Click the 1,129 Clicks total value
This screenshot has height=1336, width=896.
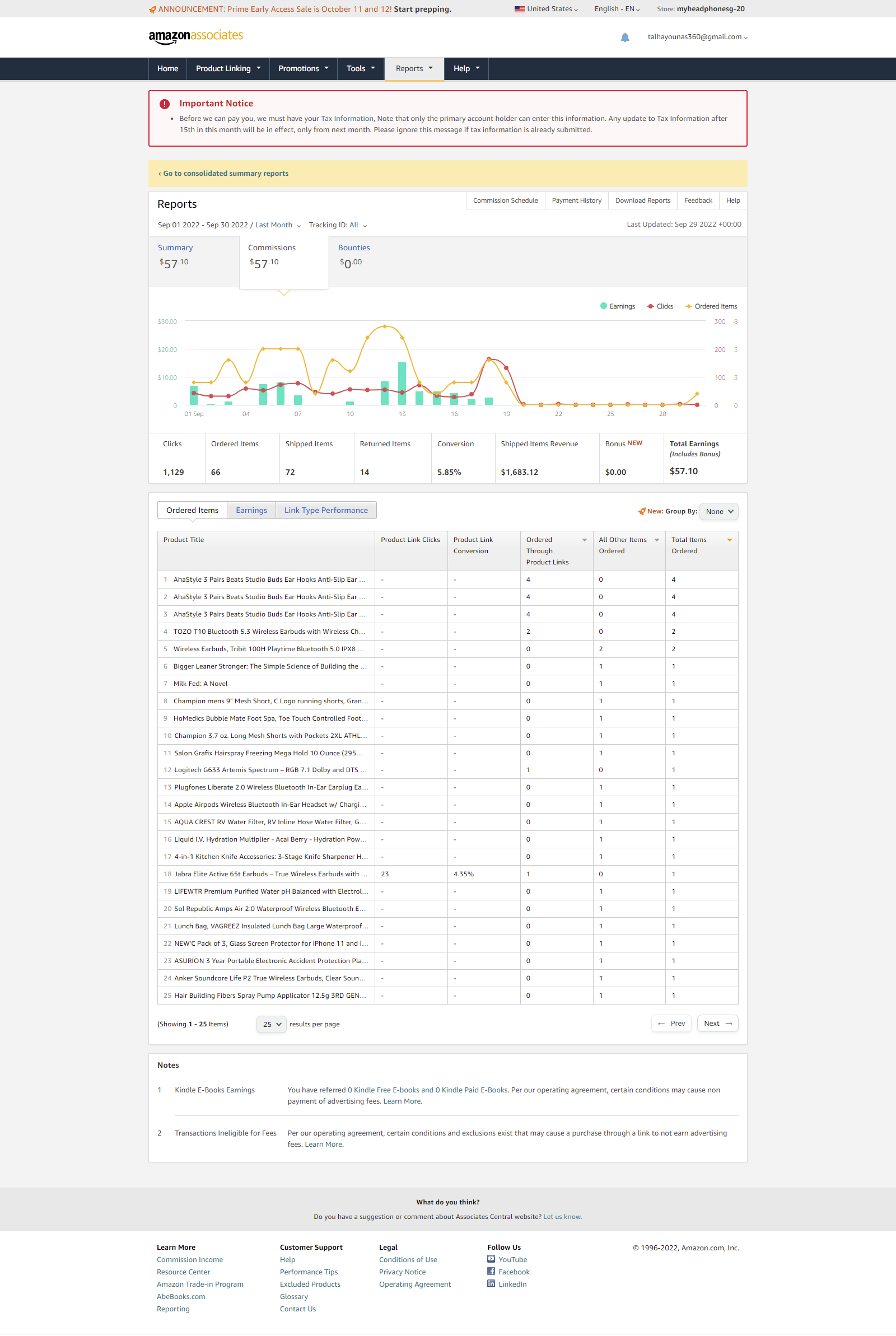coord(173,472)
